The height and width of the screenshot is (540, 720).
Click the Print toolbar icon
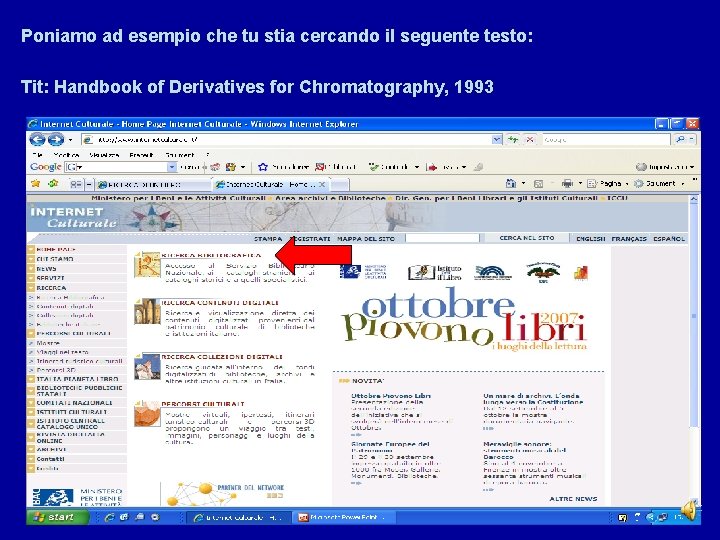tap(568, 184)
